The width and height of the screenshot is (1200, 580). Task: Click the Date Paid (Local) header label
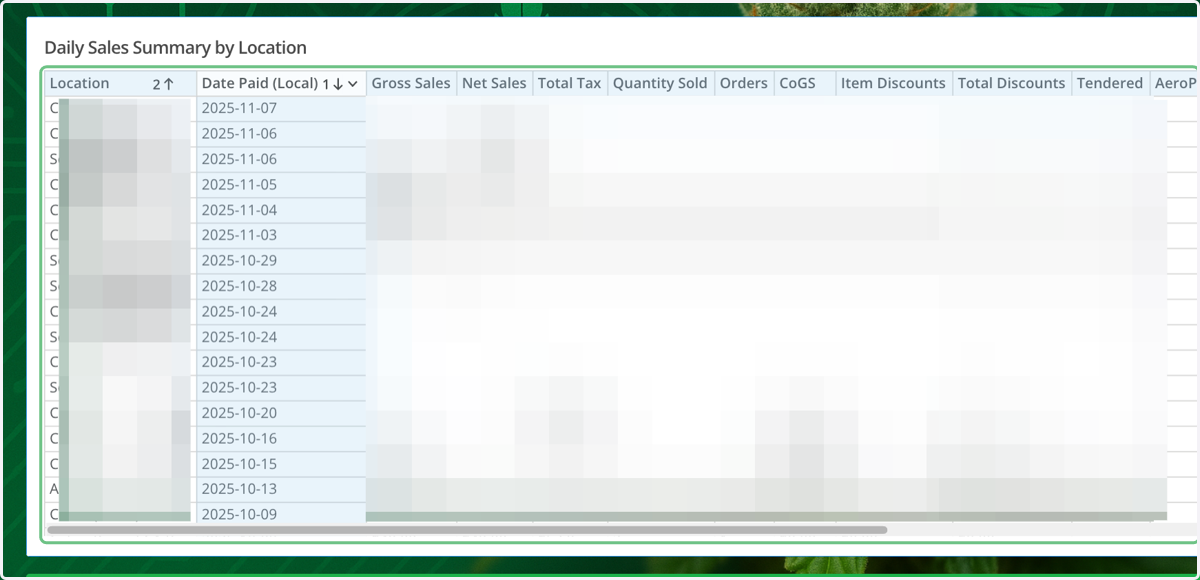[260, 83]
